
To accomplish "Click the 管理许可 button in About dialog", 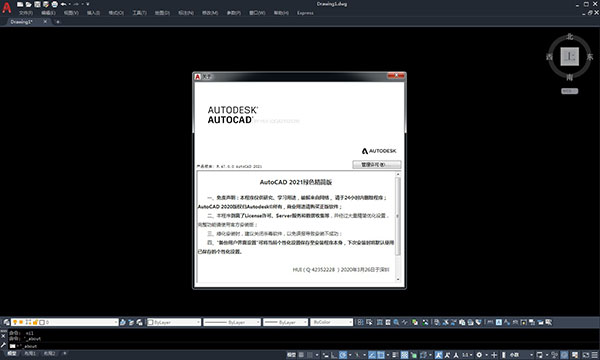I will pyautogui.click(x=377, y=165).
